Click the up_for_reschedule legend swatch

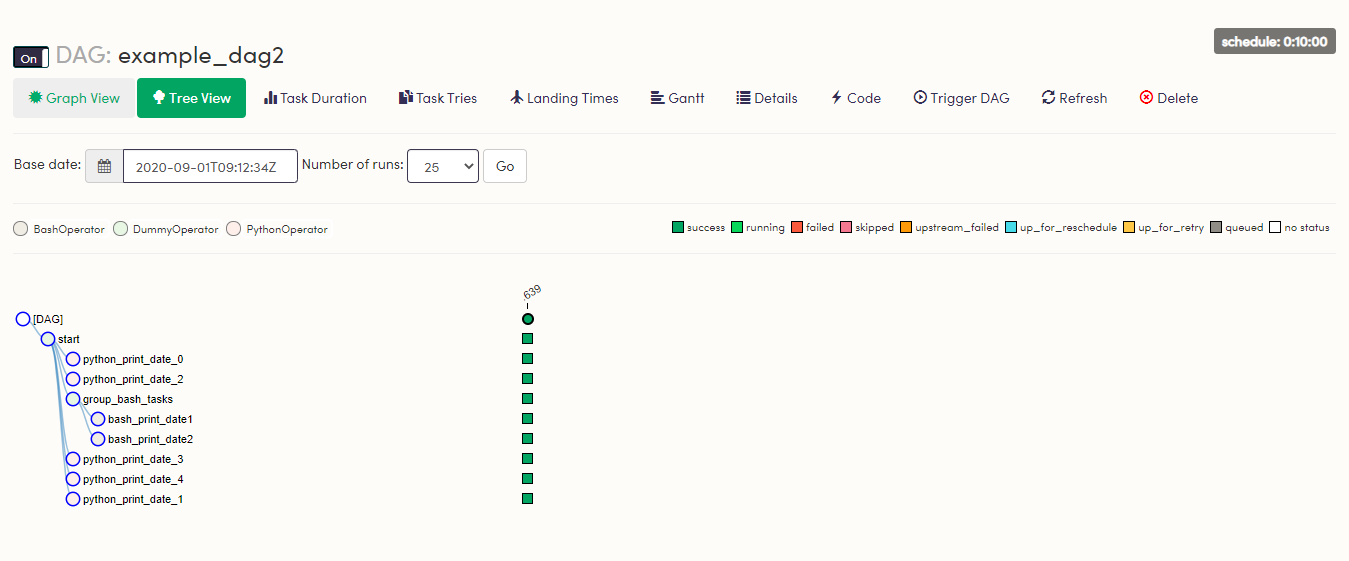pyautogui.click(x=1011, y=227)
